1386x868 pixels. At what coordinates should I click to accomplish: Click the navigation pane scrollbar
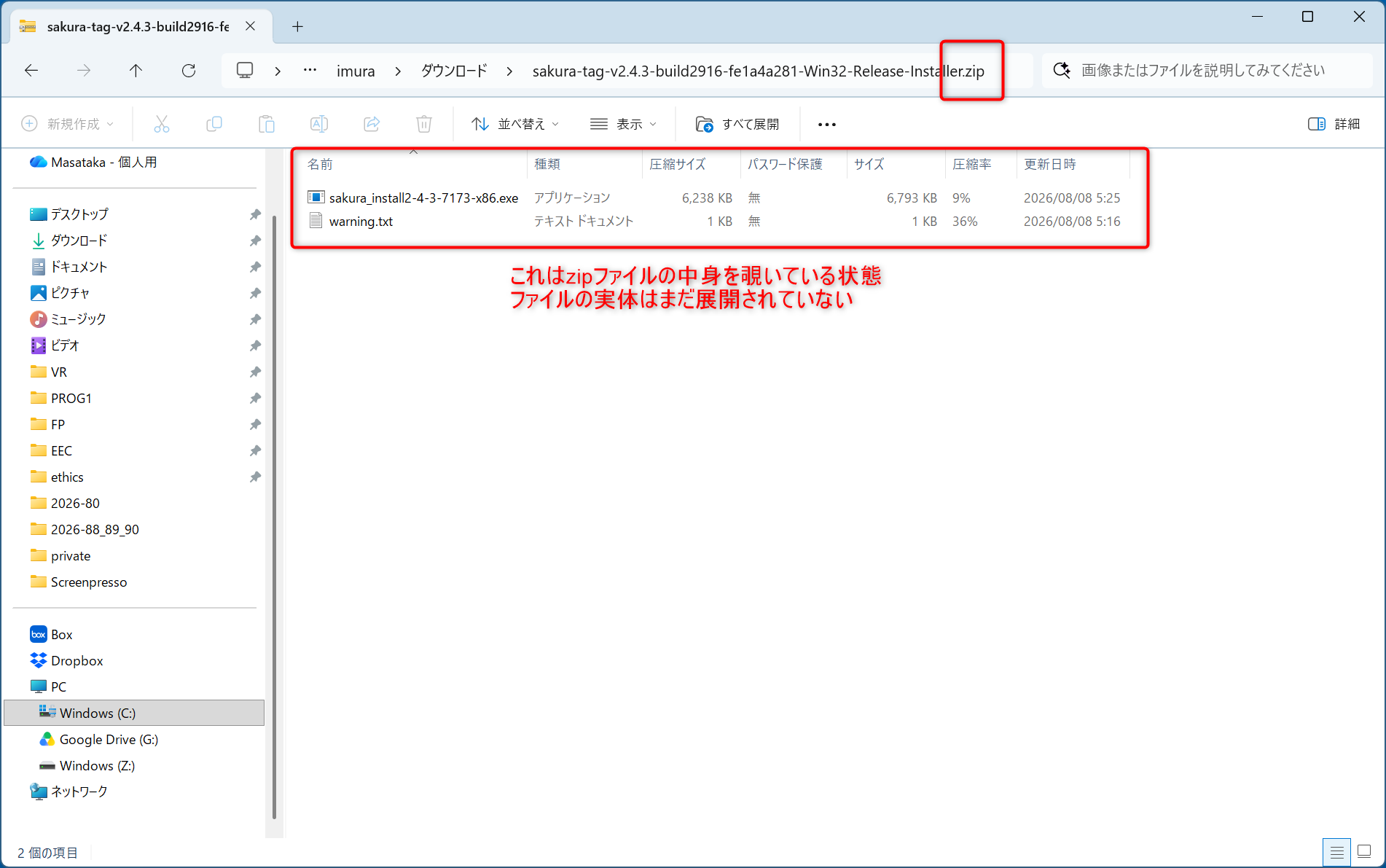274,517
